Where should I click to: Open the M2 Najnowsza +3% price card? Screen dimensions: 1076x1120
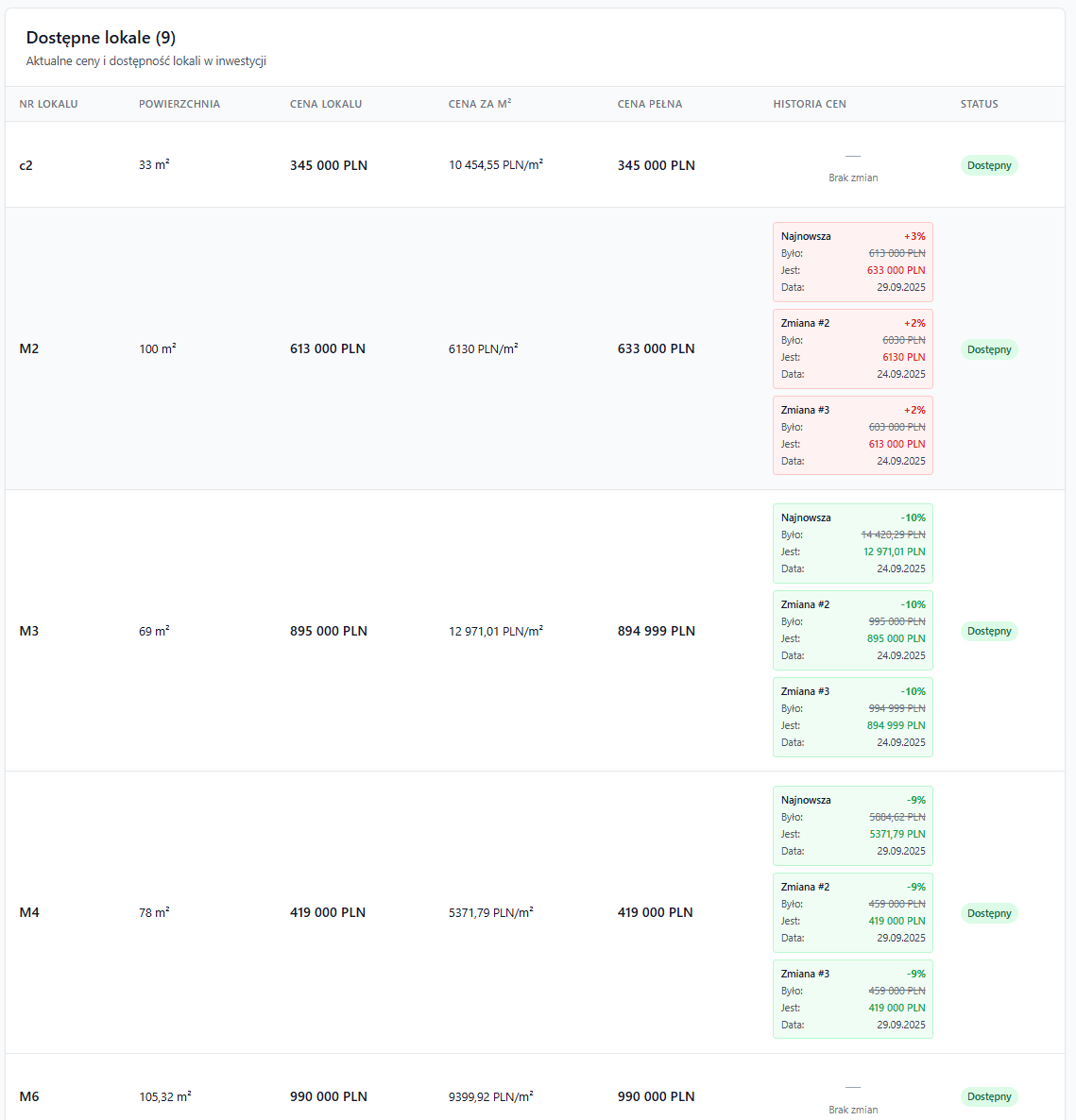[x=852, y=262]
